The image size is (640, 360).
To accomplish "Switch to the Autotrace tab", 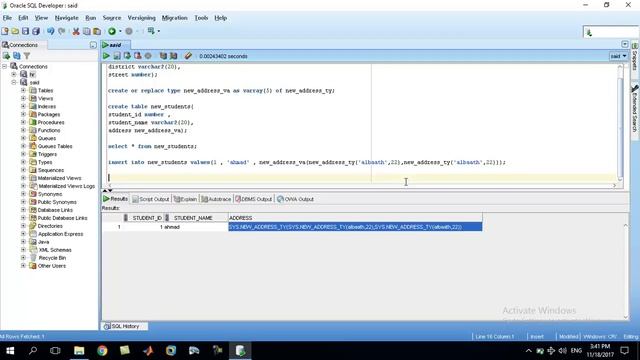I will 216,199.
